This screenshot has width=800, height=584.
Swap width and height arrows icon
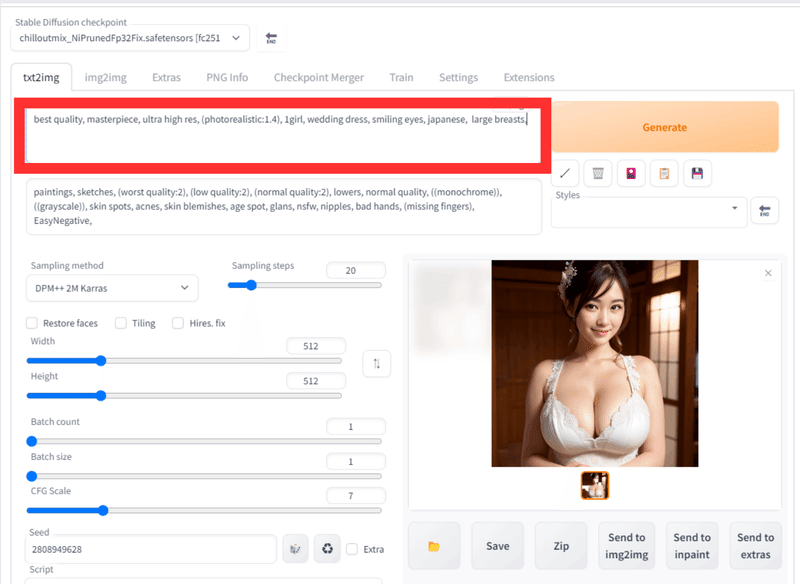377,364
